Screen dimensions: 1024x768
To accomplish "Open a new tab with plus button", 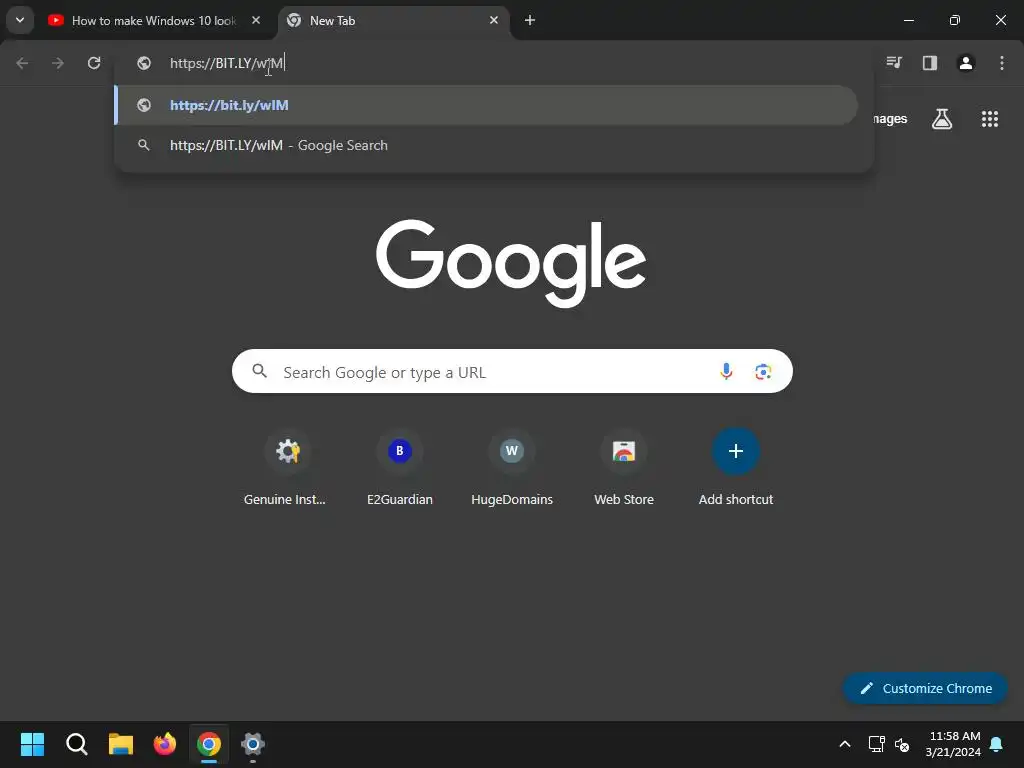I will (x=530, y=20).
